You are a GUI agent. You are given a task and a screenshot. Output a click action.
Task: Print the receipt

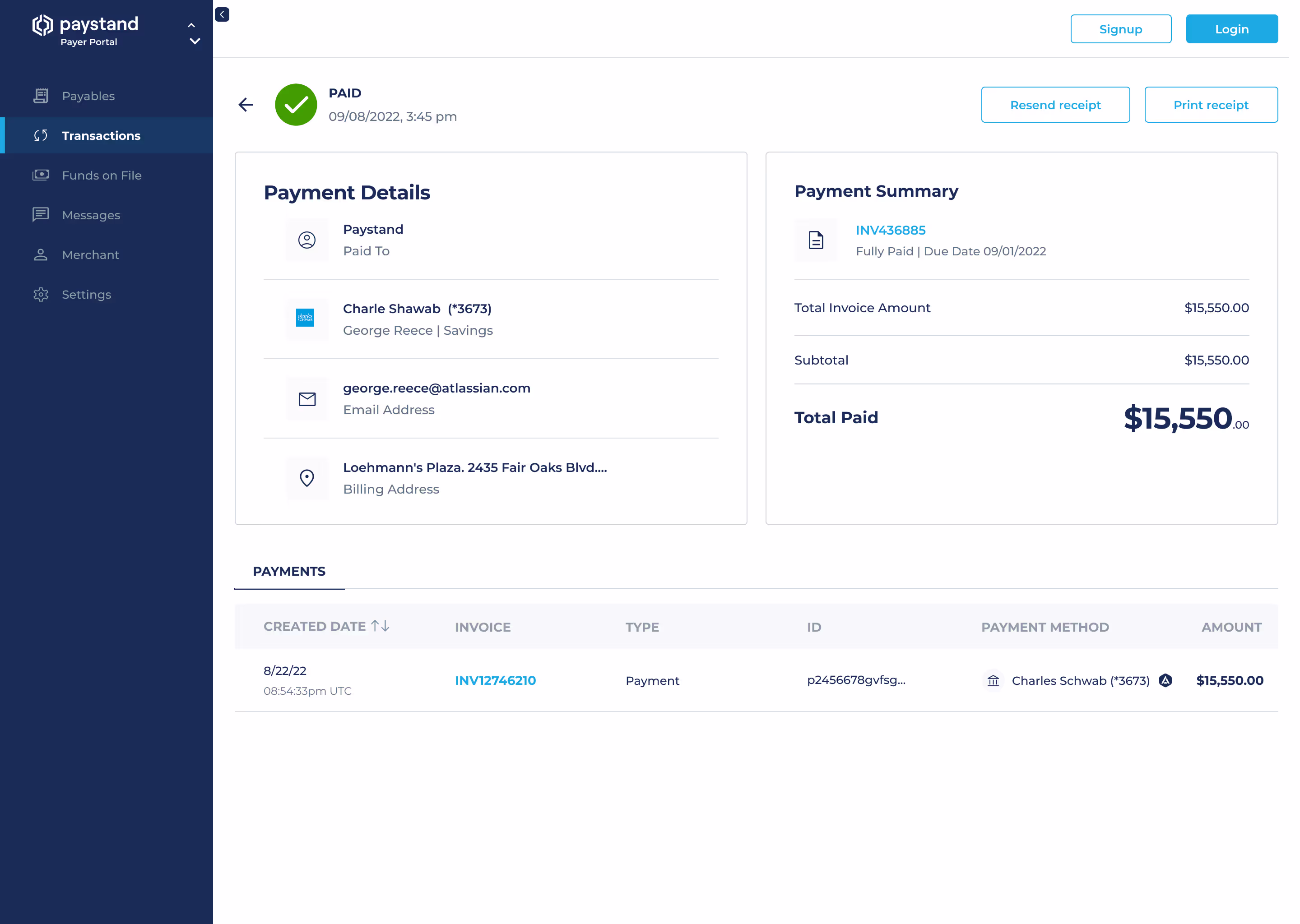coord(1211,105)
